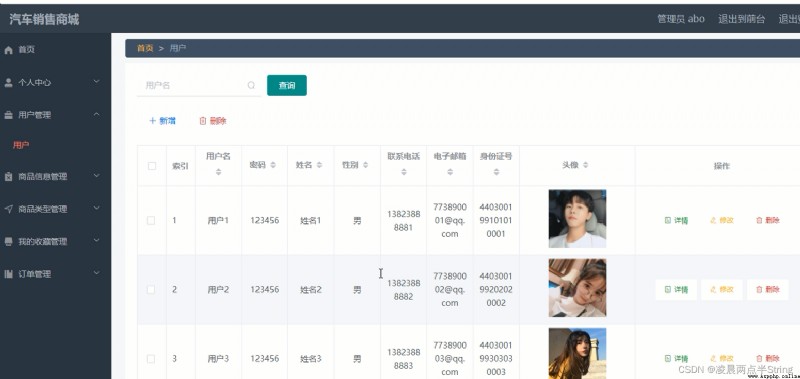The width and height of the screenshot is (800, 379).
Task: Click 删除 for 用户2 row
Action: (x=768, y=290)
